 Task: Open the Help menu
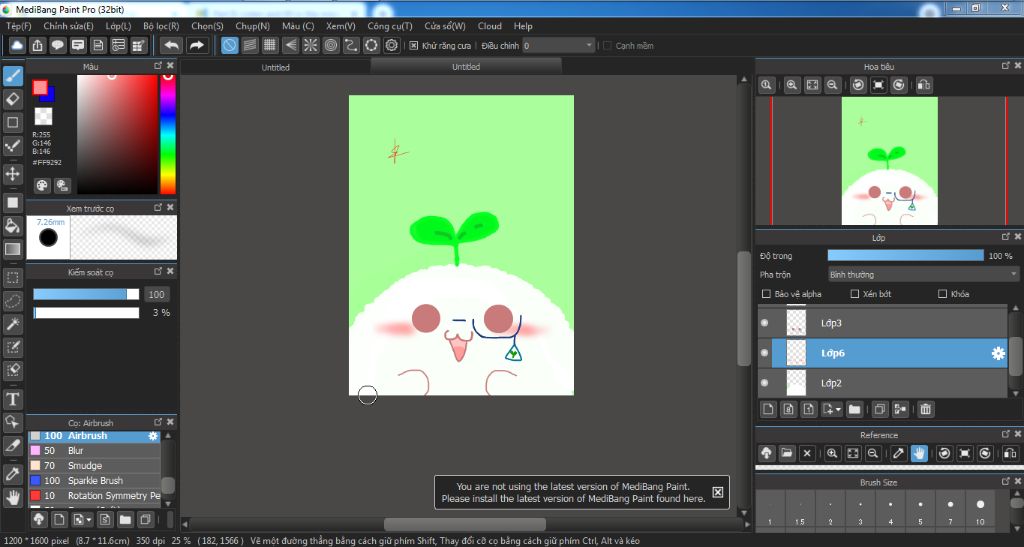[523, 26]
